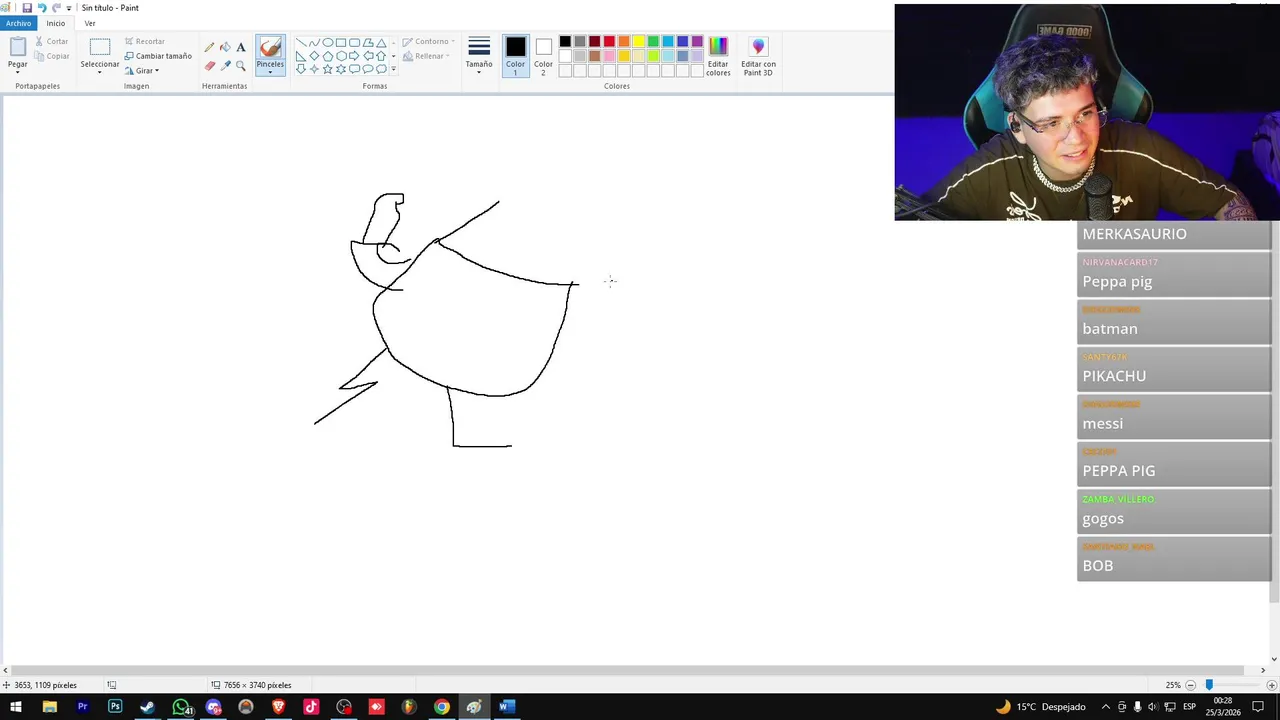1280x720 pixels.
Task: Click Cambiar tamaño button
Action: pos(158,56)
